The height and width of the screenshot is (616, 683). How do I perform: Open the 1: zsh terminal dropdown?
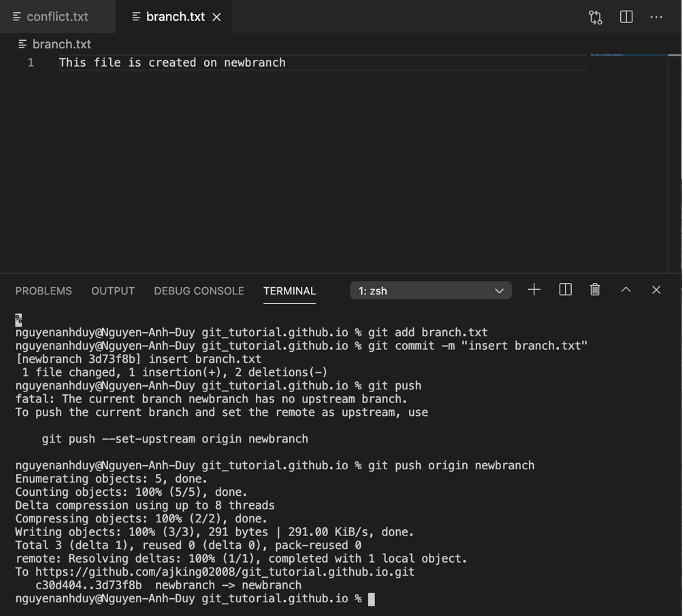[x=431, y=291]
